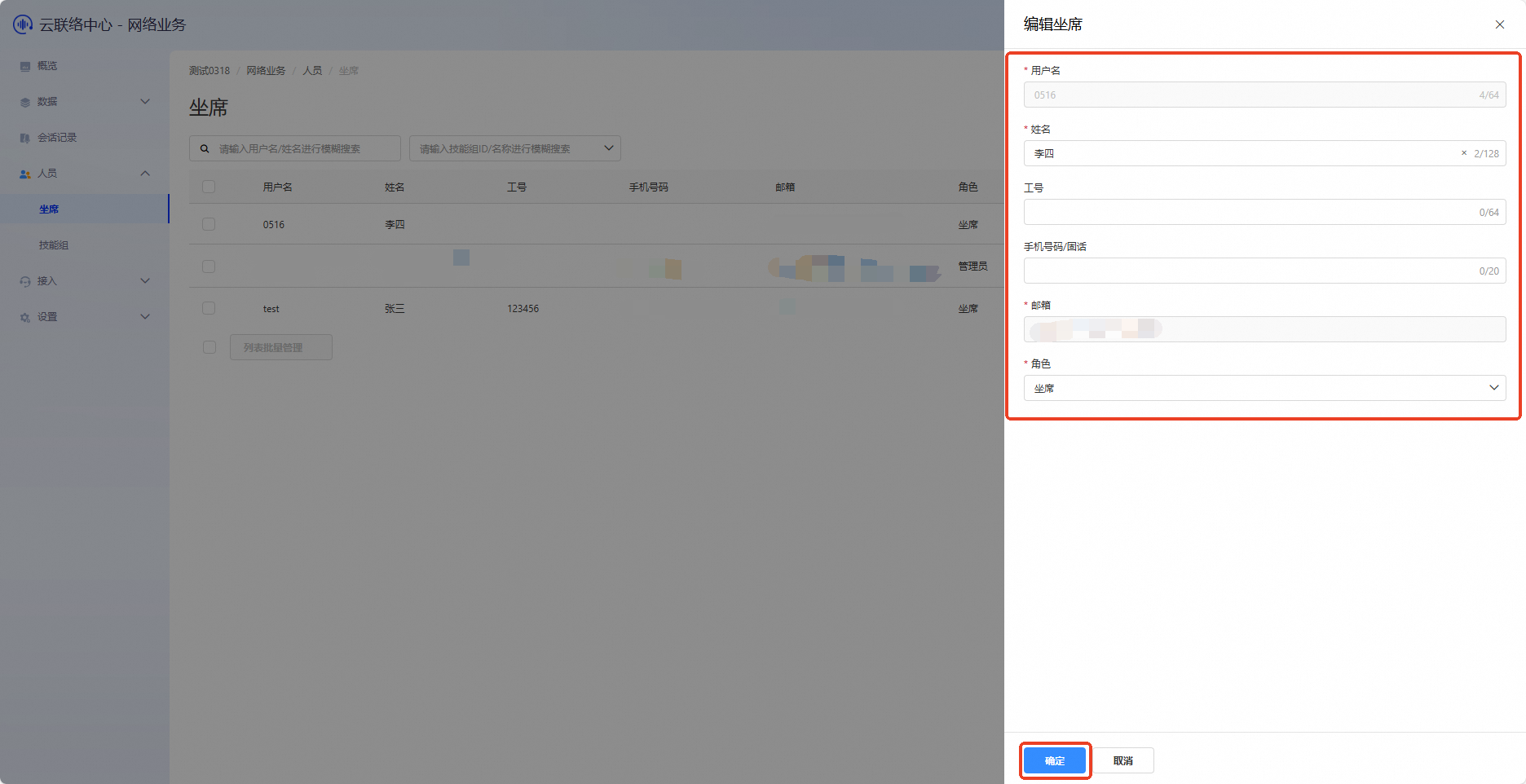Click the 手机号码/固话 input field
Screen dimensions: 1526x784
click(1264, 271)
